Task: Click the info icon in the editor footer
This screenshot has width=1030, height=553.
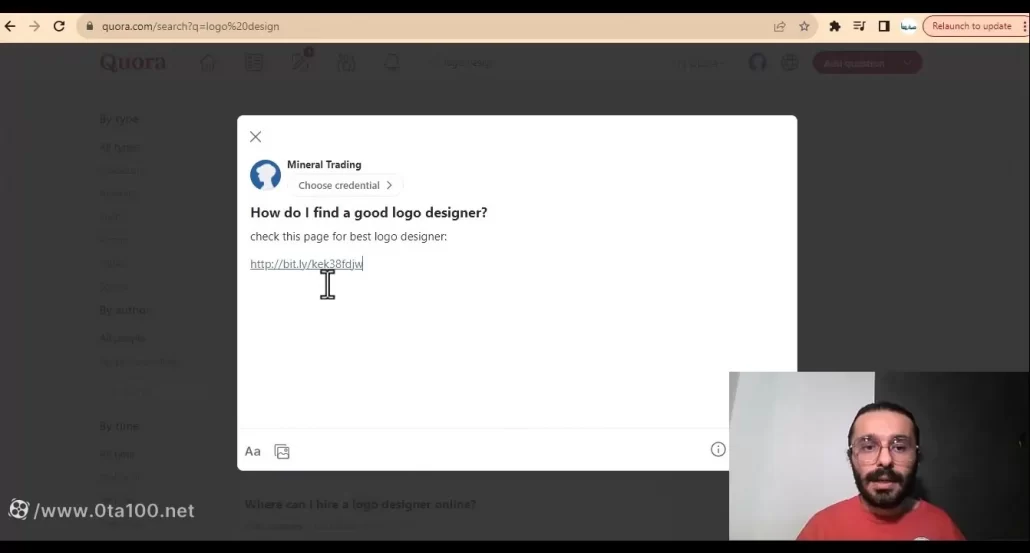Action: pos(718,450)
